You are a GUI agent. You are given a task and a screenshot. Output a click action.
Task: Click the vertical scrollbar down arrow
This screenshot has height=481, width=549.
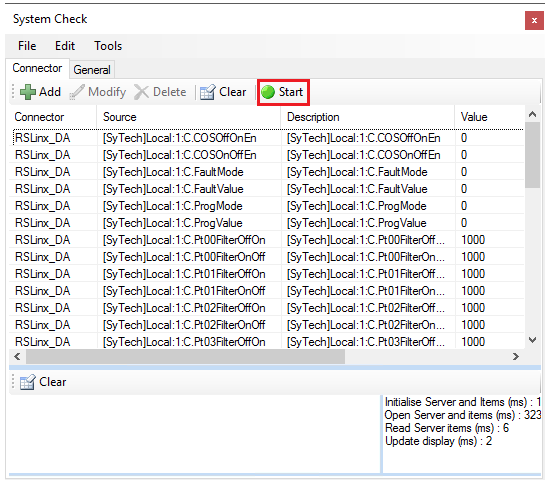533,340
